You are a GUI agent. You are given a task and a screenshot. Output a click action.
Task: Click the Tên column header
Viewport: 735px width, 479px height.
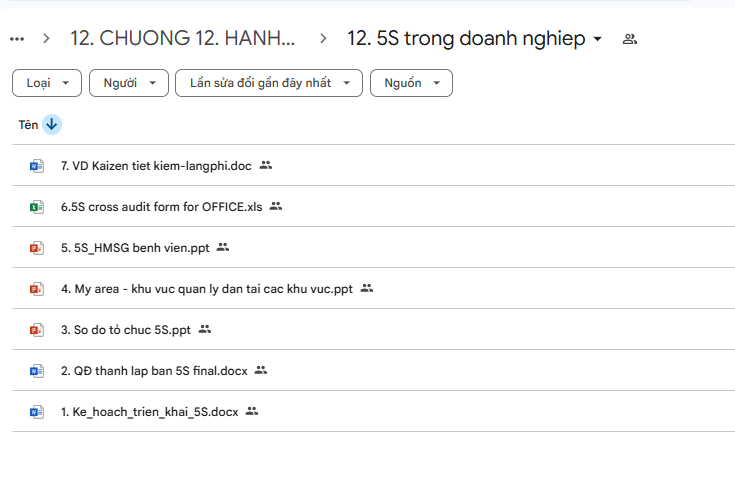point(28,125)
